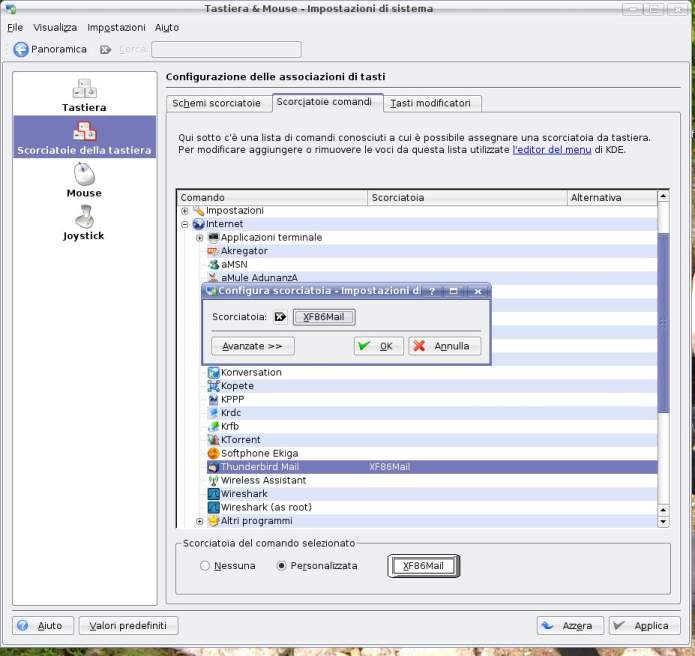Select the Softphone Ekiga icon
This screenshot has height=656, width=695.
point(213,453)
